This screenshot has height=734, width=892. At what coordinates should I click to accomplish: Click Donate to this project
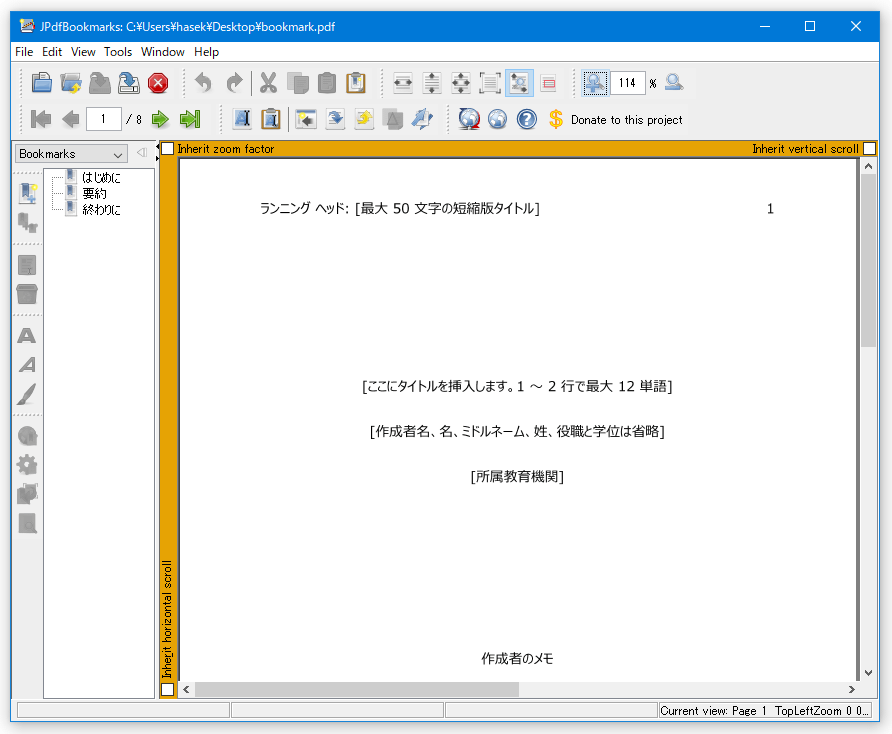coord(626,120)
